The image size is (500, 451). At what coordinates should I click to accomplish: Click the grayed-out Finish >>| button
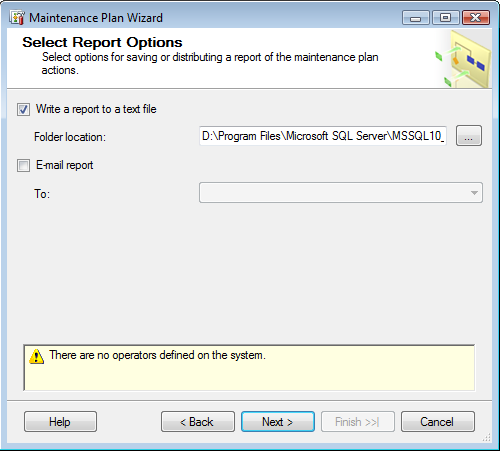pyautogui.click(x=358, y=422)
